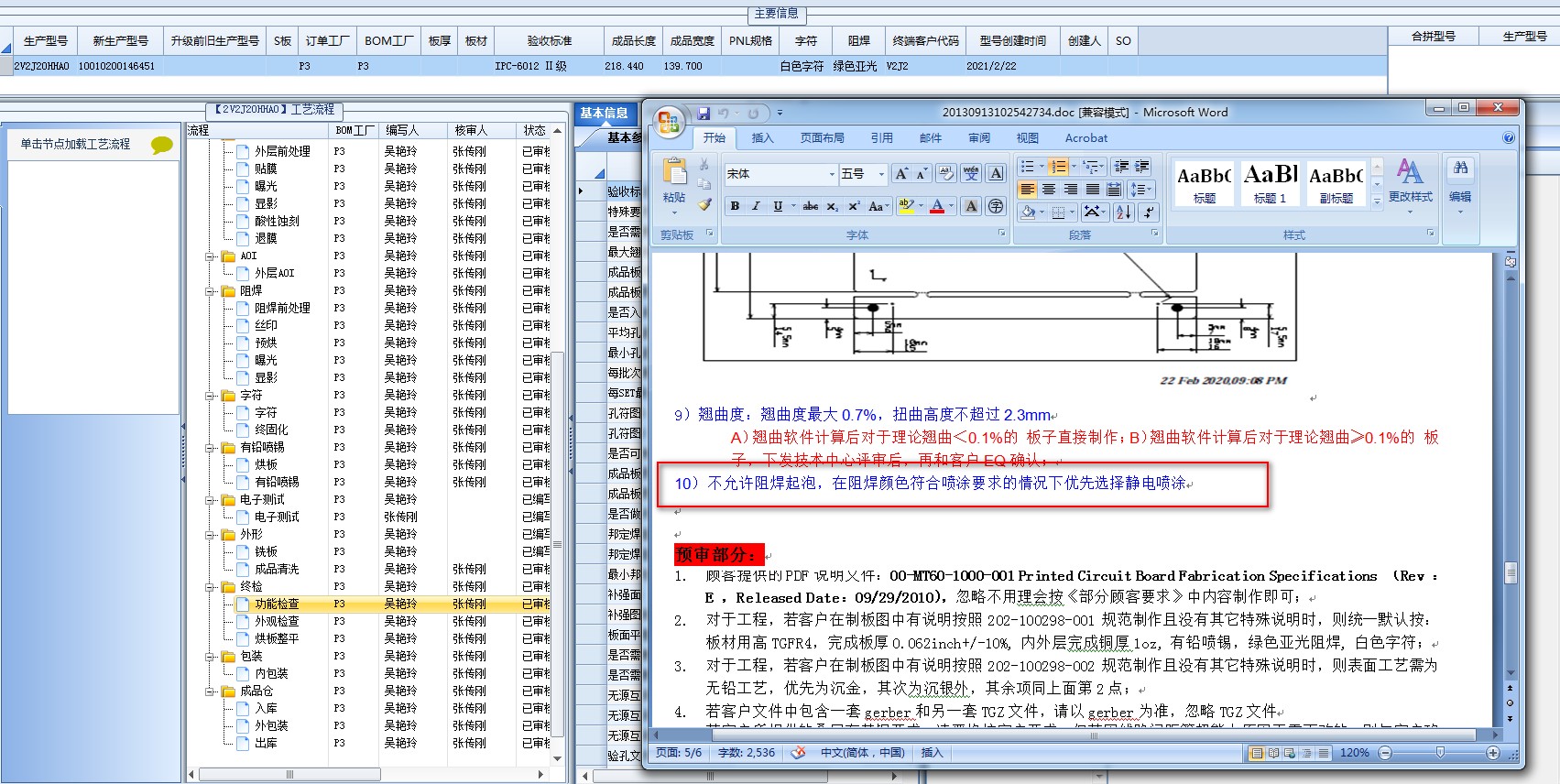Click the numbered list icon
1560x784 pixels.
point(1058,167)
